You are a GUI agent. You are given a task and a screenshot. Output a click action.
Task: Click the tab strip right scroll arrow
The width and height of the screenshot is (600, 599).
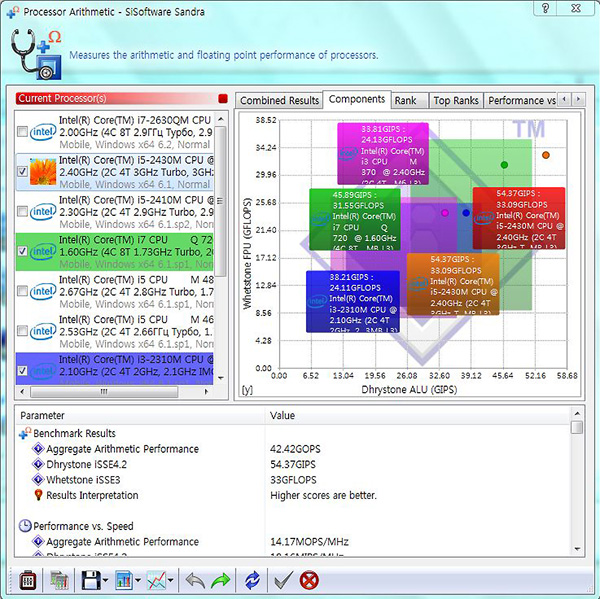pyautogui.click(x=578, y=100)
